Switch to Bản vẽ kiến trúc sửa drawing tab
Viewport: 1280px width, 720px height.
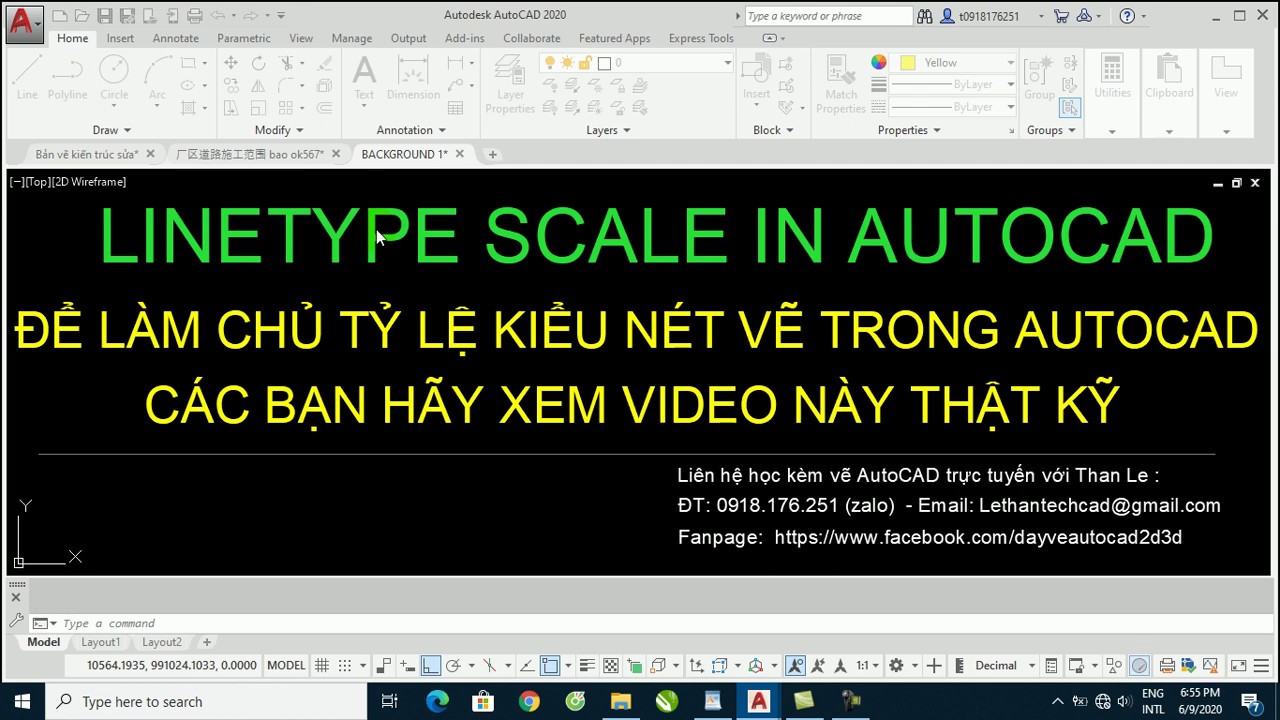click(86, 154)
